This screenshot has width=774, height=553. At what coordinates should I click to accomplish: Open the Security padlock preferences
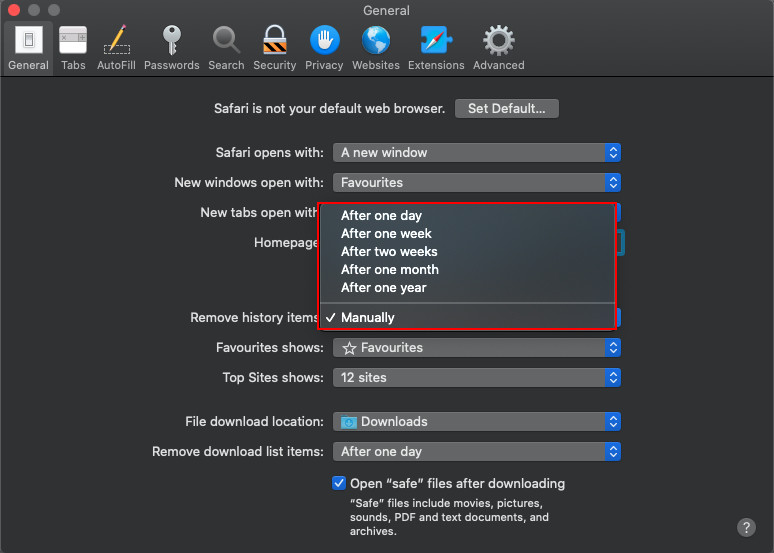coord(274,48)
